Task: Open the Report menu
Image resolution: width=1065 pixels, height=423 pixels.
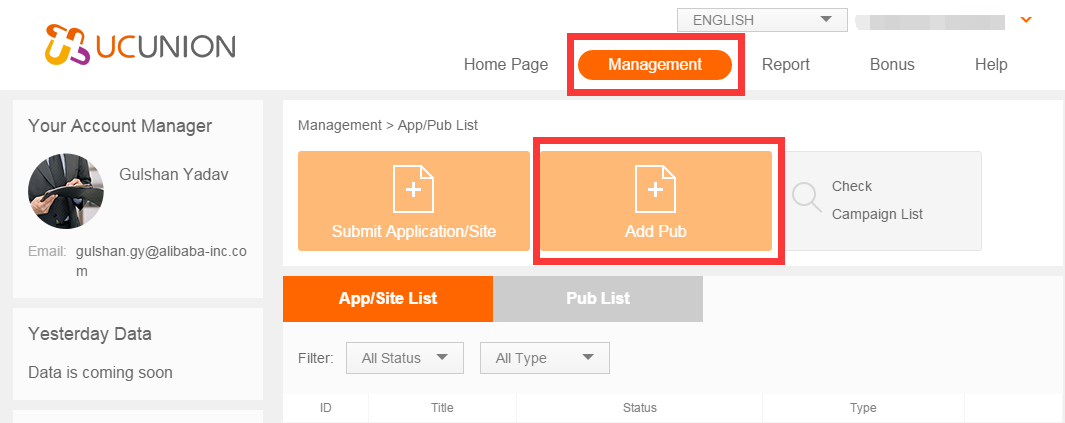Action: pos(786,65)
